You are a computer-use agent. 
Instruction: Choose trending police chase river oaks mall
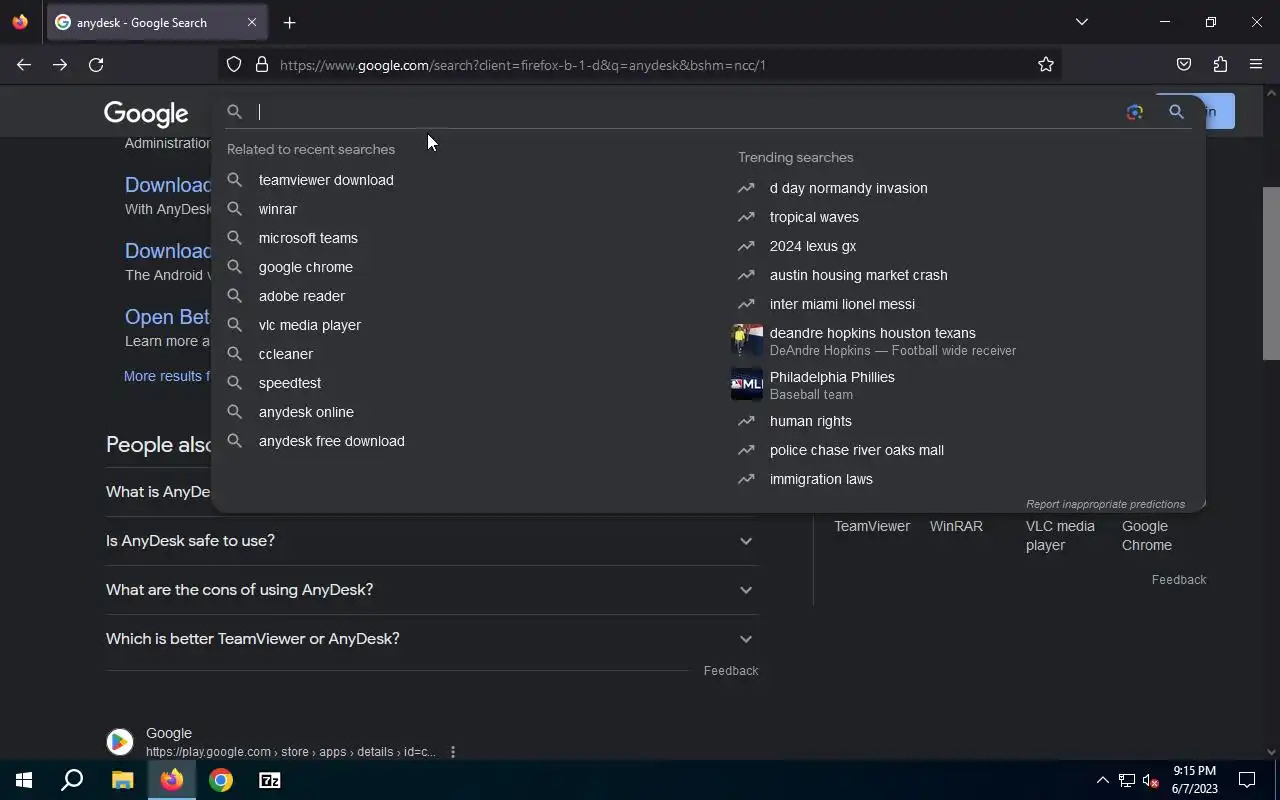click(857, 450)
